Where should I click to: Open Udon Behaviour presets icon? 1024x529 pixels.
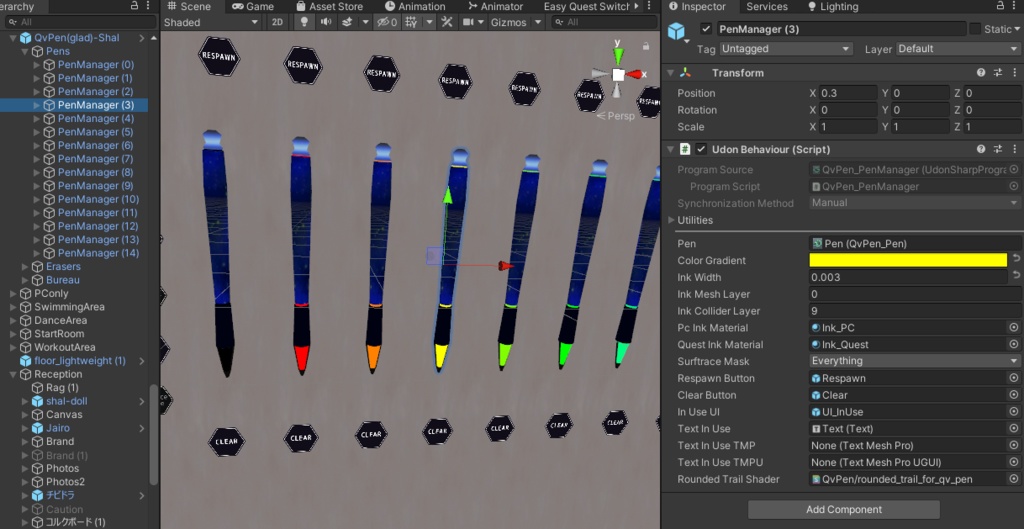pyautogui.click(x=998, y=150)
